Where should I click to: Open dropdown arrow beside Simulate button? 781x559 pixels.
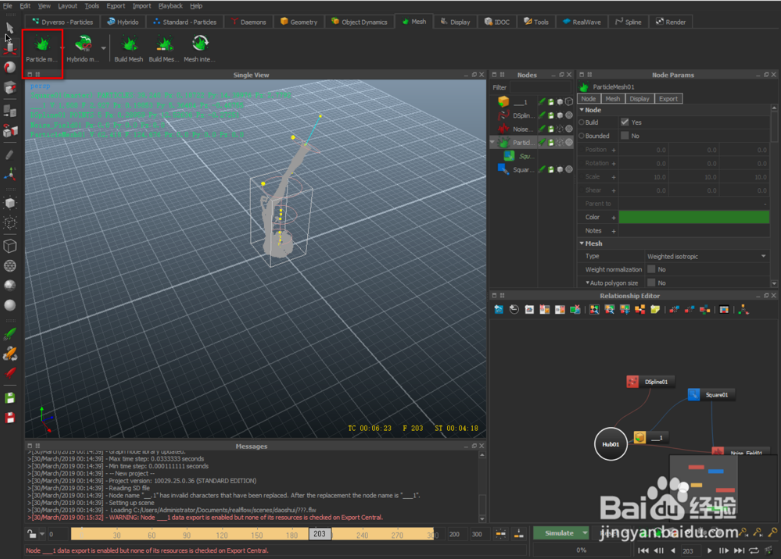pyautogui.click(x=585, y=533)
